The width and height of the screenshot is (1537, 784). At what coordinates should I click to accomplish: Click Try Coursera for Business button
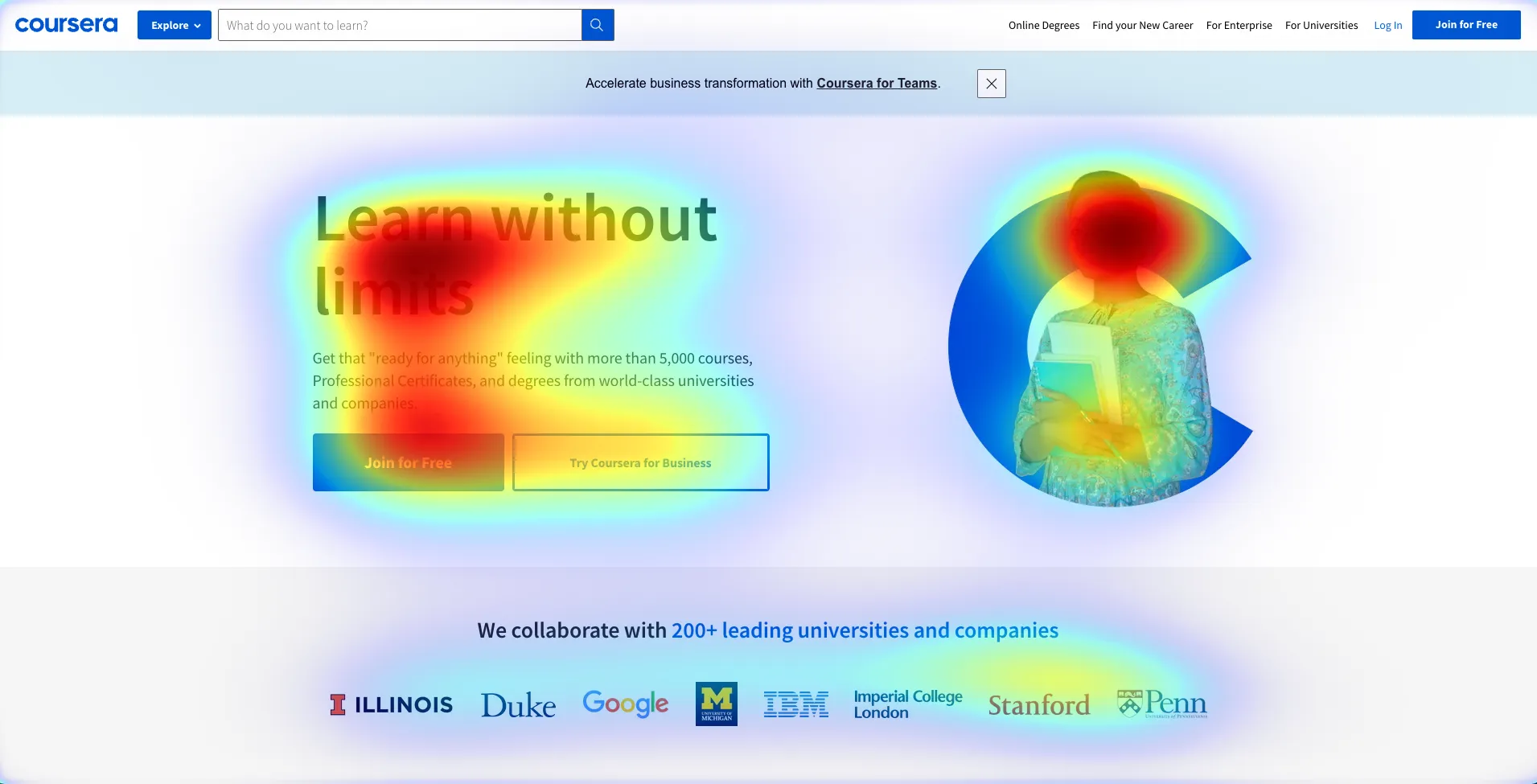640,462
